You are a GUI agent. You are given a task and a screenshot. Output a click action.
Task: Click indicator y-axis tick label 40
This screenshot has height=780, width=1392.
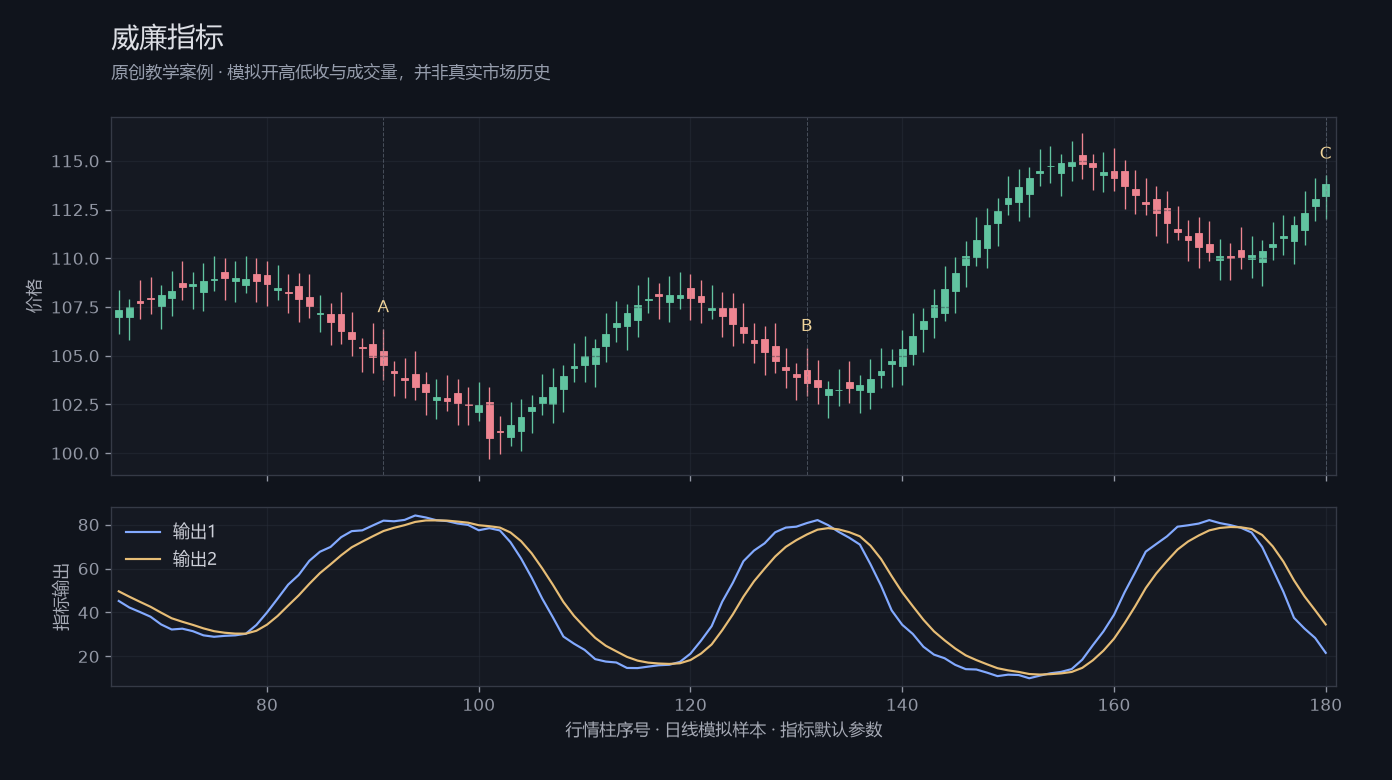tap(88, 613)
